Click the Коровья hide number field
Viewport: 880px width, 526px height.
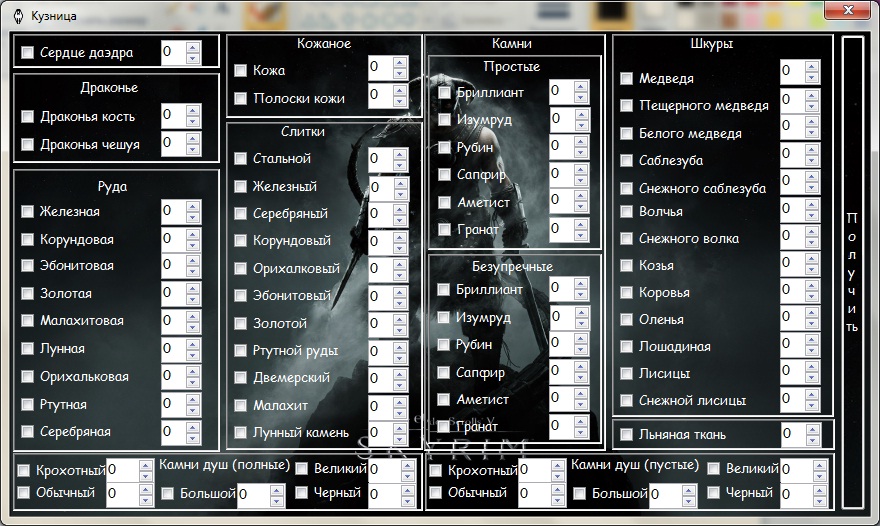[x=792, y=291]
